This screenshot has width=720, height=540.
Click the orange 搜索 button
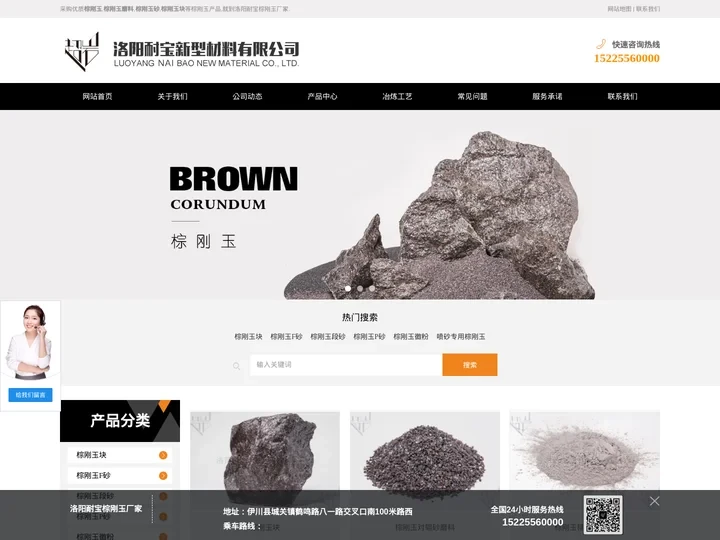point(470,365)
